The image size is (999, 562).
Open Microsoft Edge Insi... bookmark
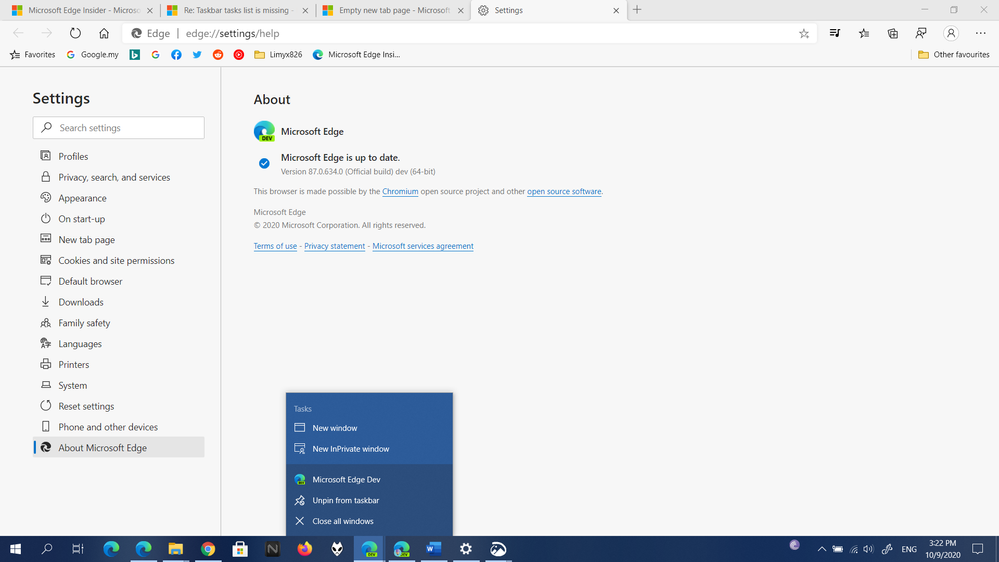356,55
